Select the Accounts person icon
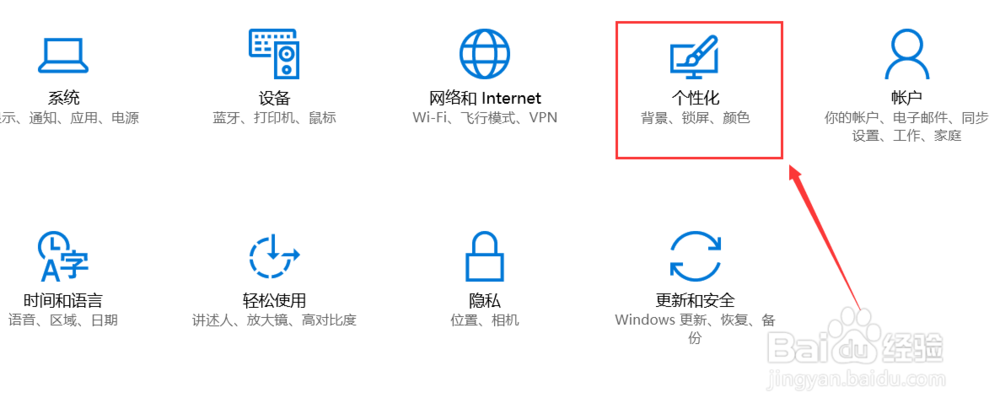This screenshot has width=1000, height=414. click(906, 55)
